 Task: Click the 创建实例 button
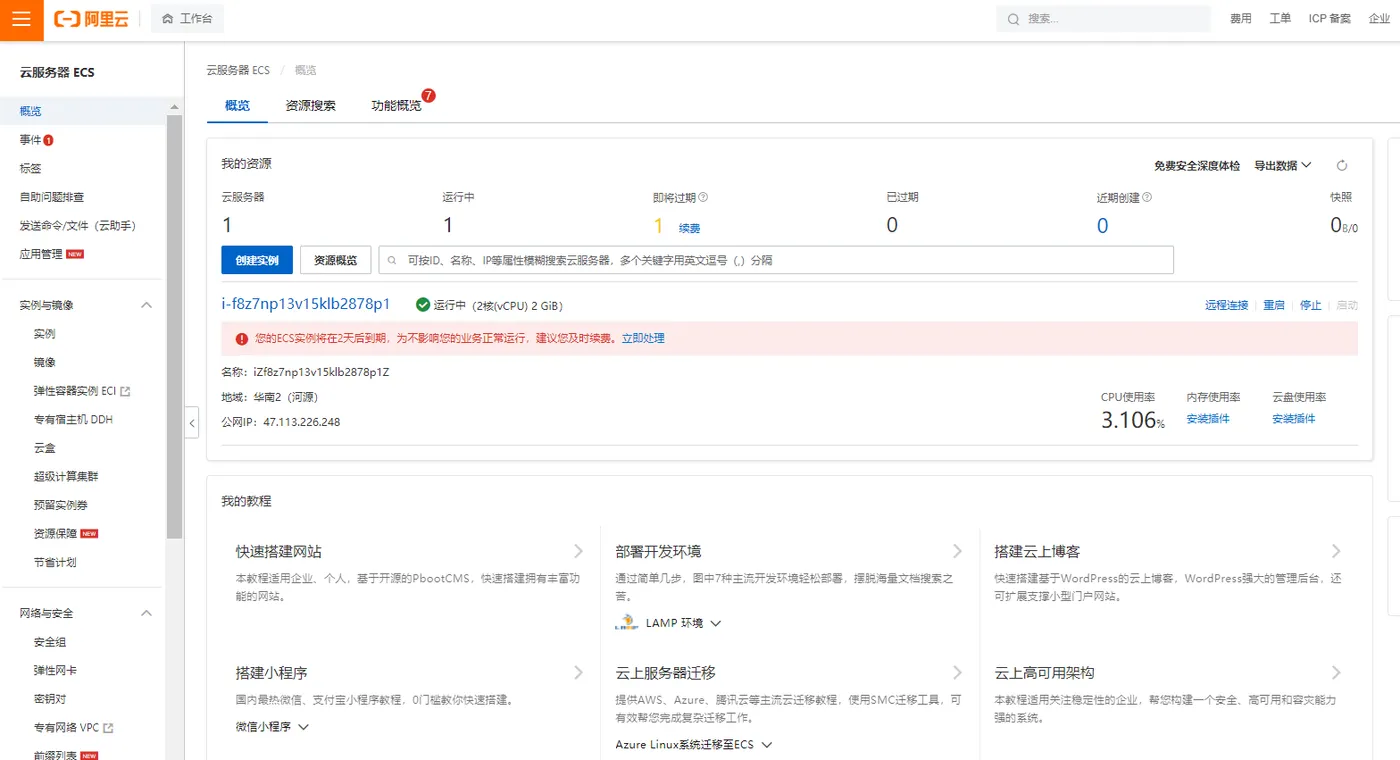[x=257, y=260]
